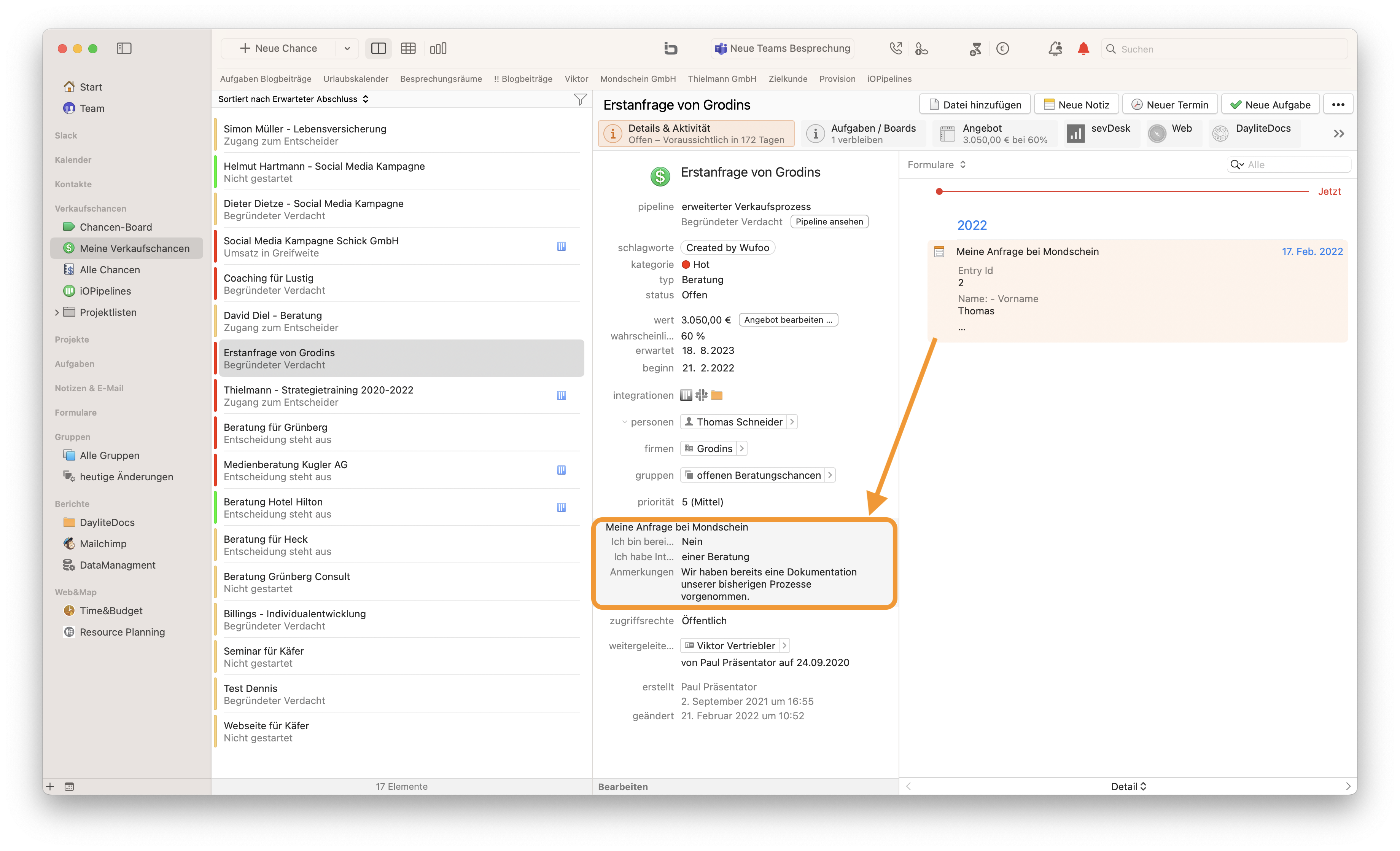The image size is (1400, 851).
Task: Click Angebot bearbeiten button
Action: point(788,320)
